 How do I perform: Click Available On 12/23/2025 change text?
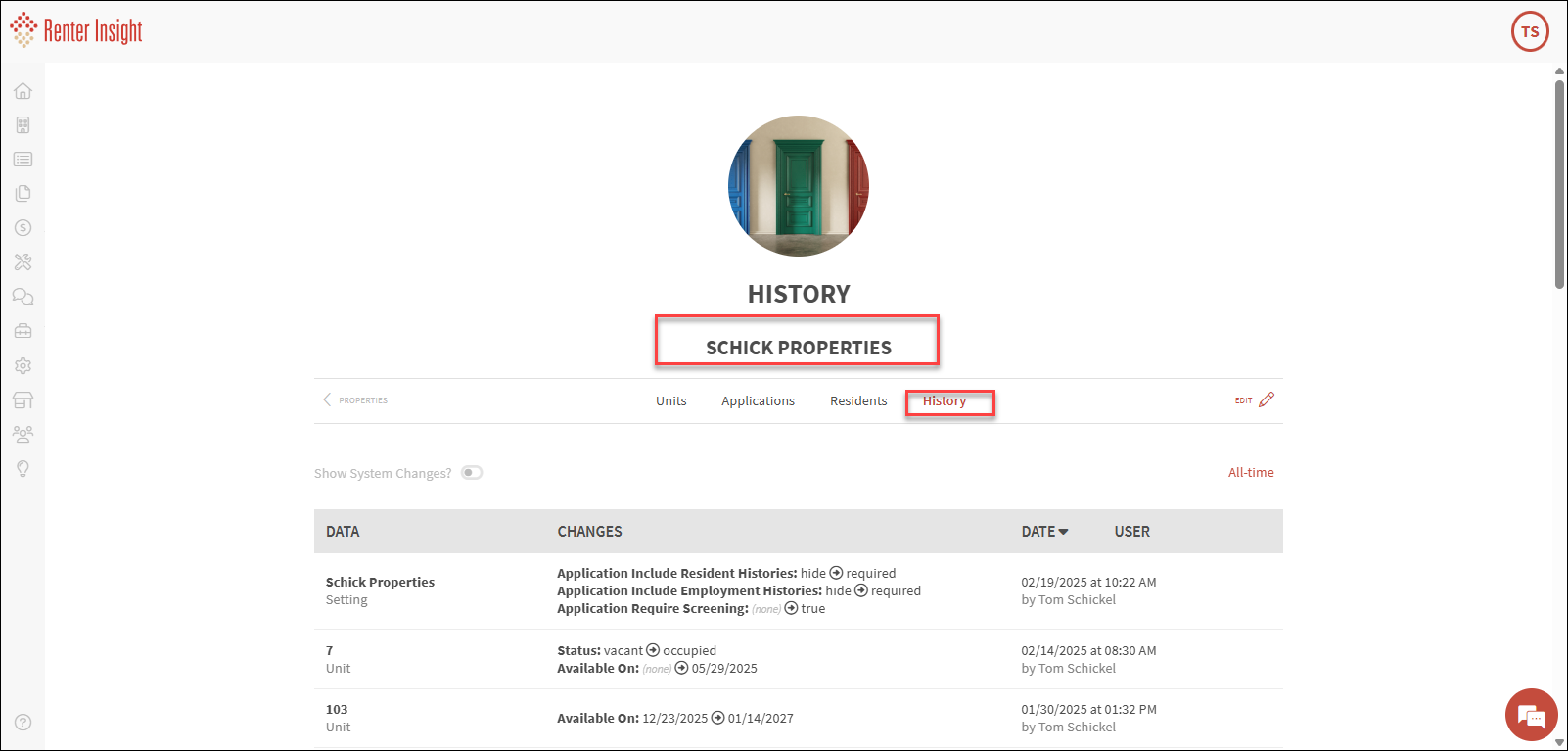click(675, 718)
